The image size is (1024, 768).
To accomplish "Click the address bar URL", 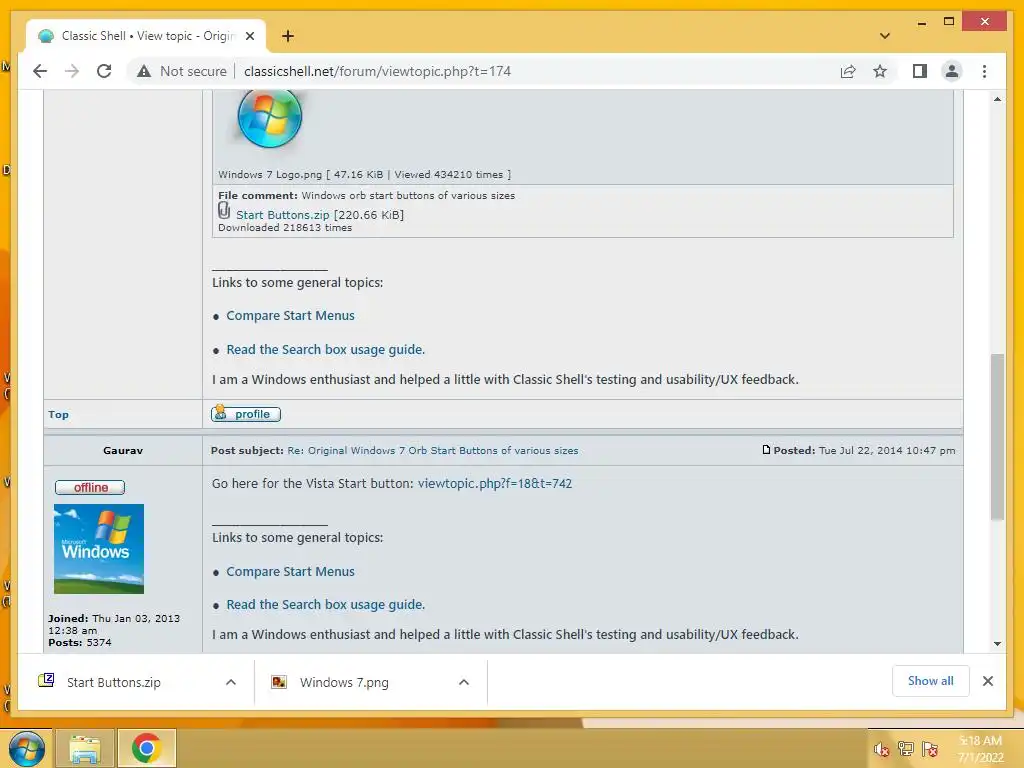I will 377,71.
